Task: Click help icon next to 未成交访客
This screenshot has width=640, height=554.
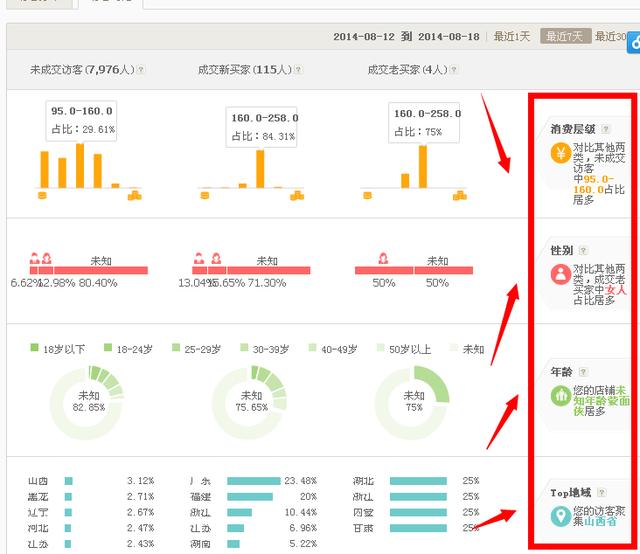Action: (x=141, y=70)
